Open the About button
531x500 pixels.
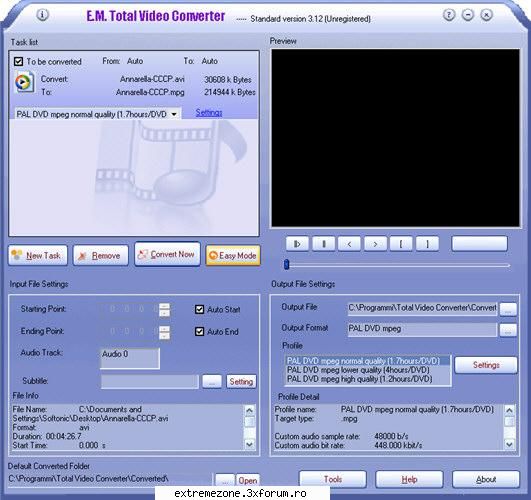click(x=486, y=479)
